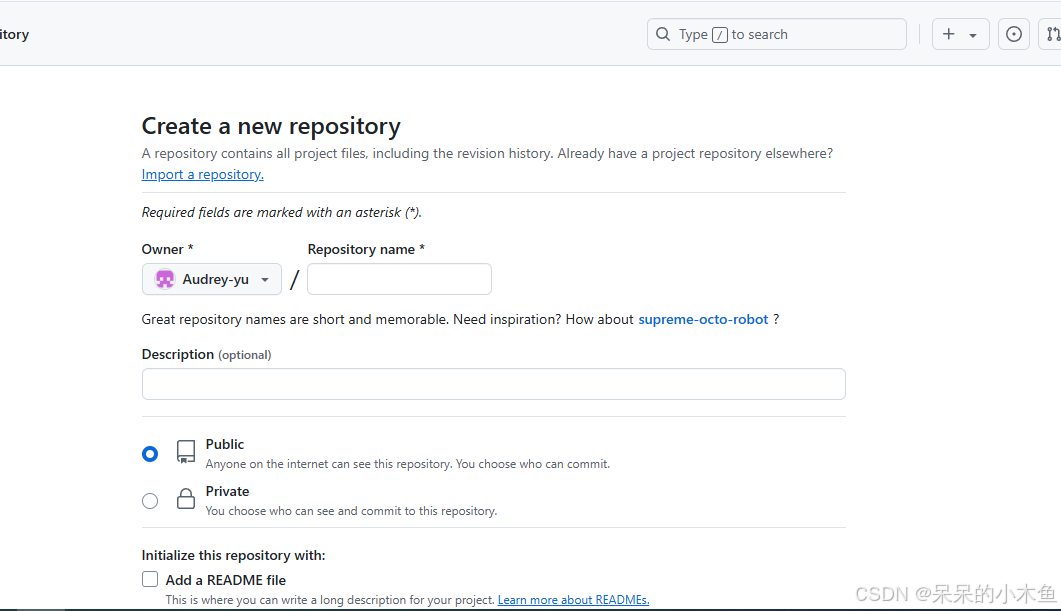The image size is (1061, 611).
Task: Click the slash key hint in search
Action: [720, 35]
